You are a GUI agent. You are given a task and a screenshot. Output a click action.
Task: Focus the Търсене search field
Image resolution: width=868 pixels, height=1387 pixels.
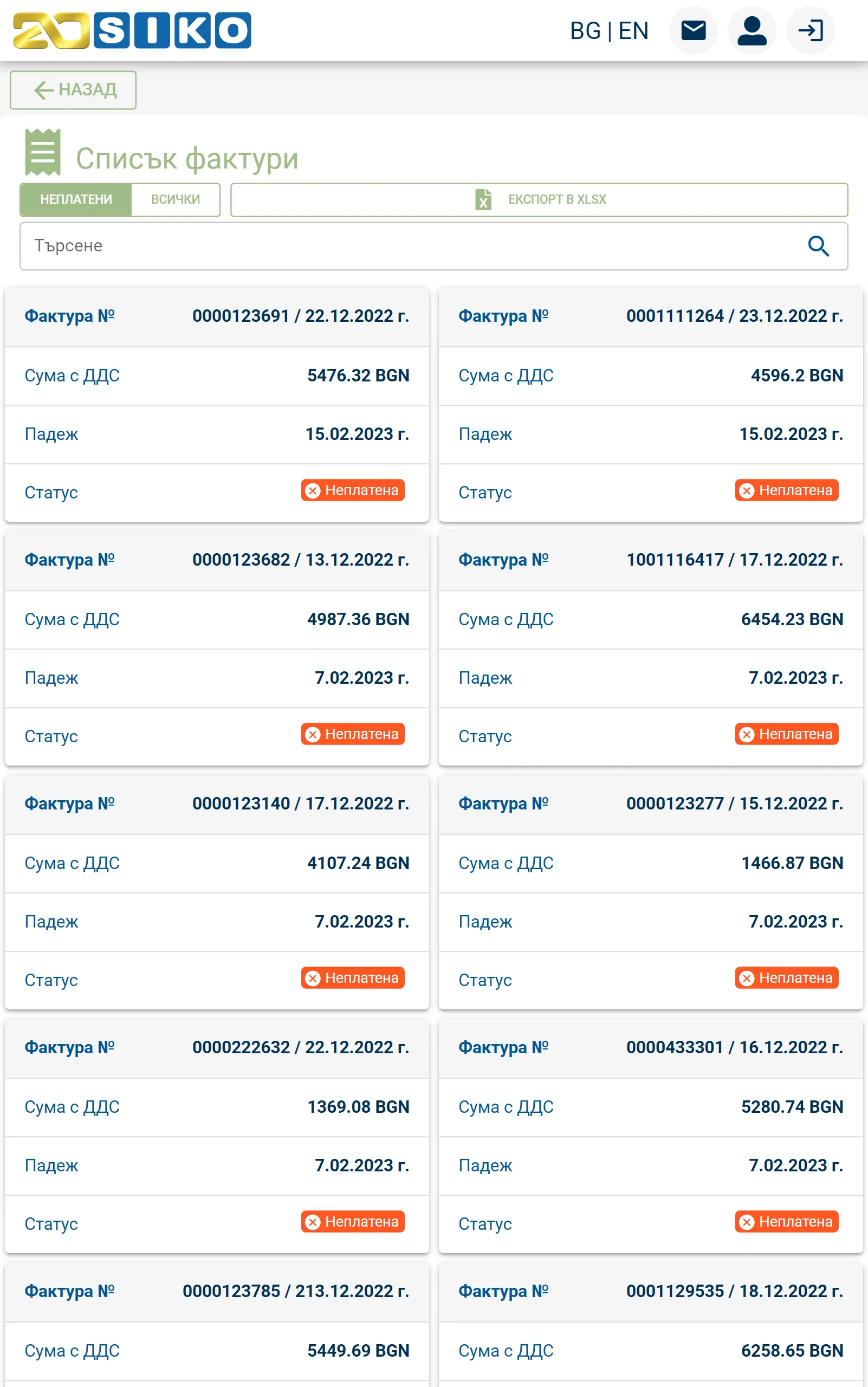433,246
